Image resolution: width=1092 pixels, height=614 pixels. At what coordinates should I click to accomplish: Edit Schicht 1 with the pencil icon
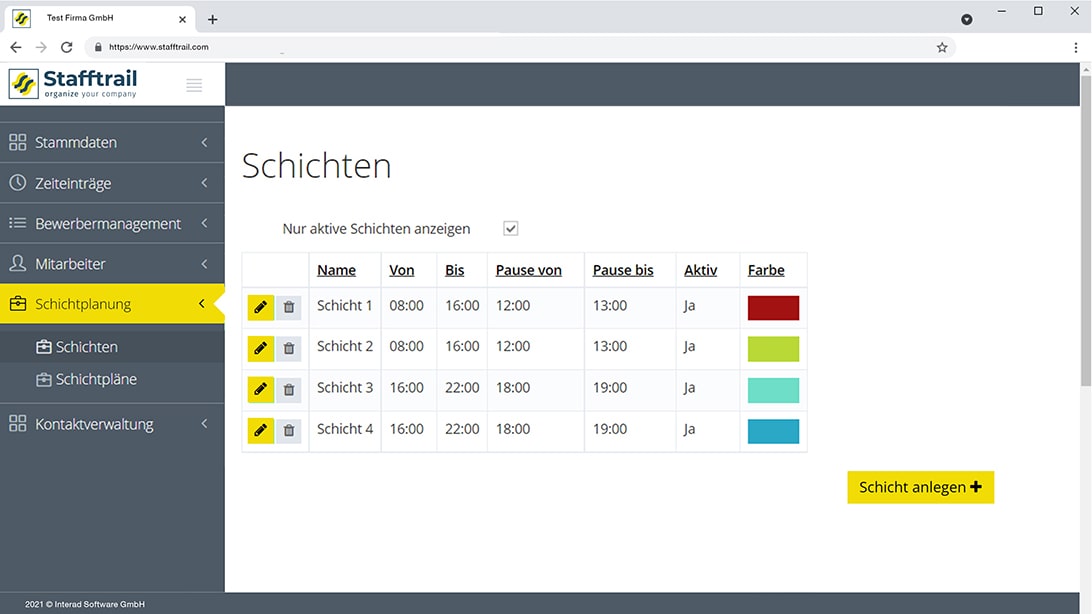coord(260,307)
